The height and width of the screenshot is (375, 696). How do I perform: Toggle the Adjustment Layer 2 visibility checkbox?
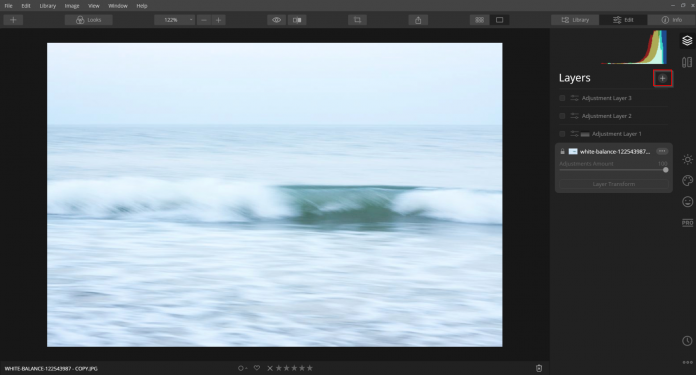pos(562,116)
